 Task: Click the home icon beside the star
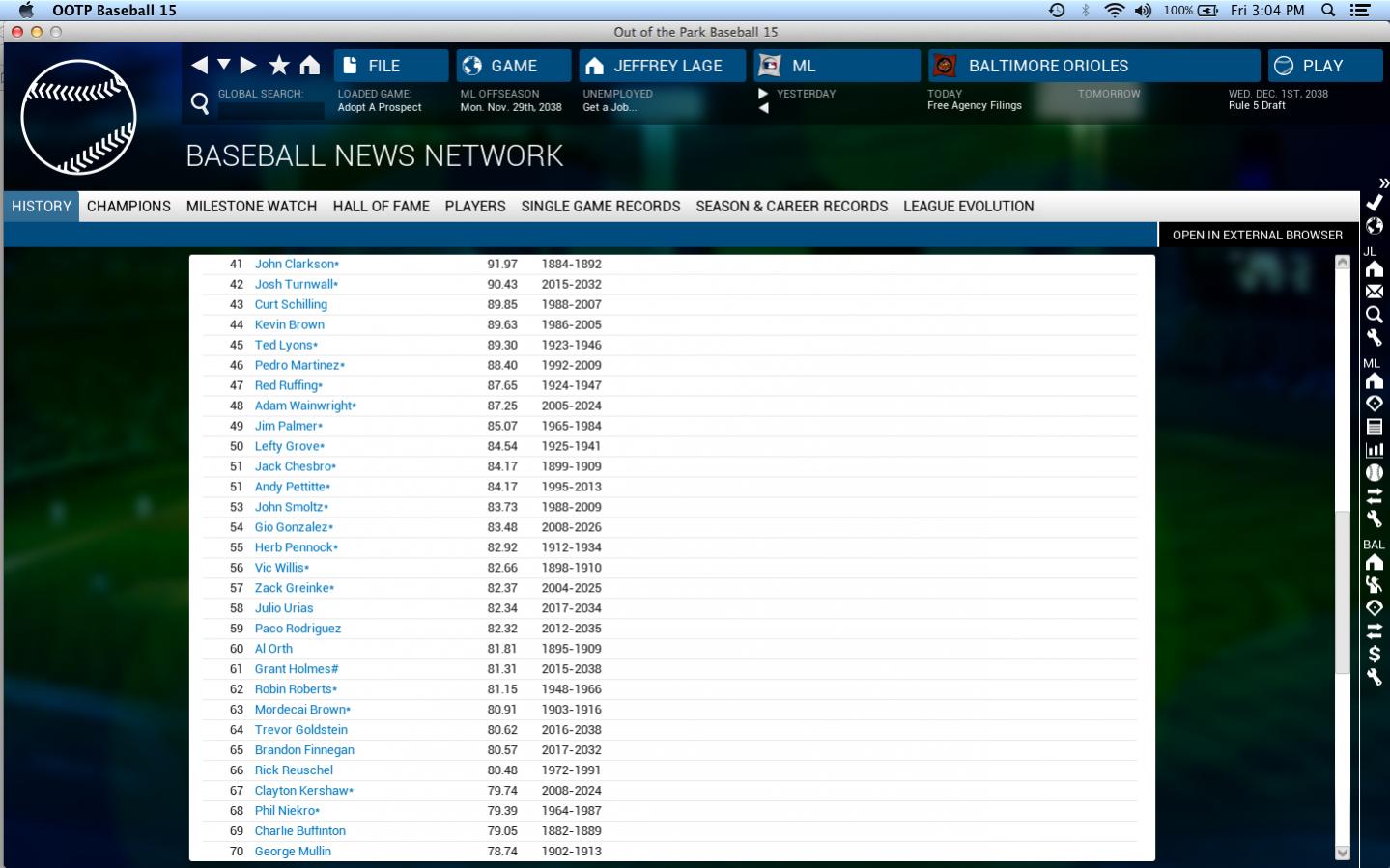click(309, 65)
